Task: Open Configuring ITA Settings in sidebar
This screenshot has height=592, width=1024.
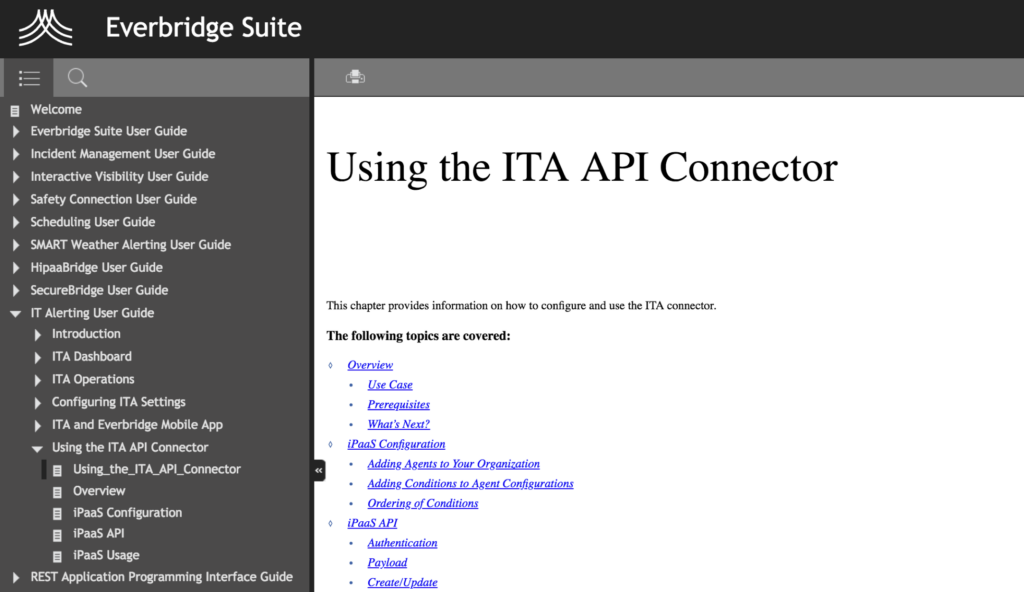Action: click(119, 402)
